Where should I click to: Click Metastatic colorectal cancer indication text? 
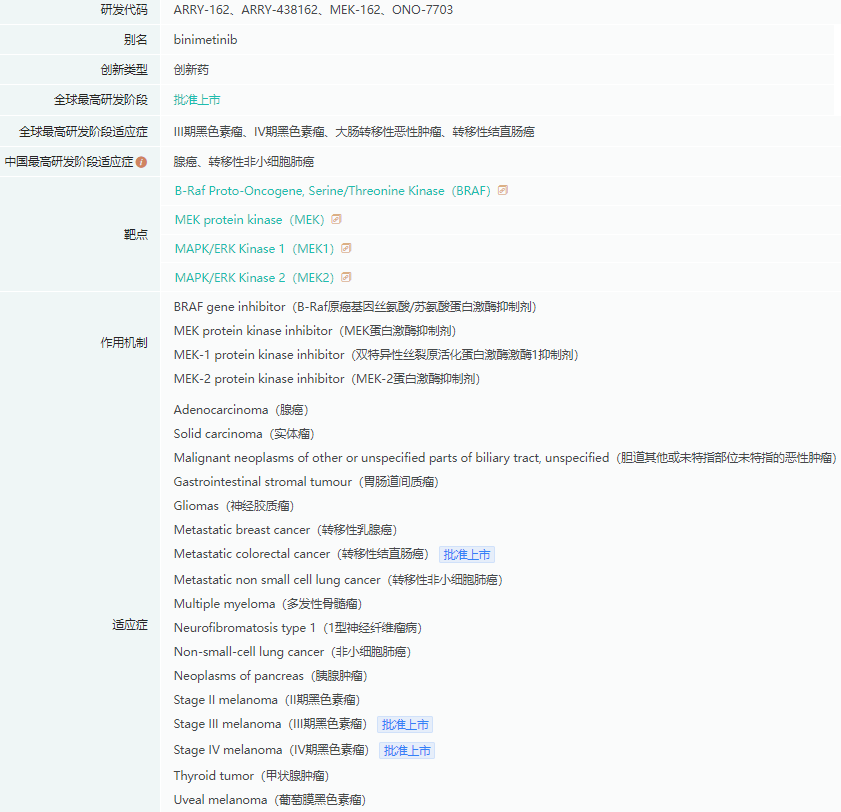coord(301,554)
